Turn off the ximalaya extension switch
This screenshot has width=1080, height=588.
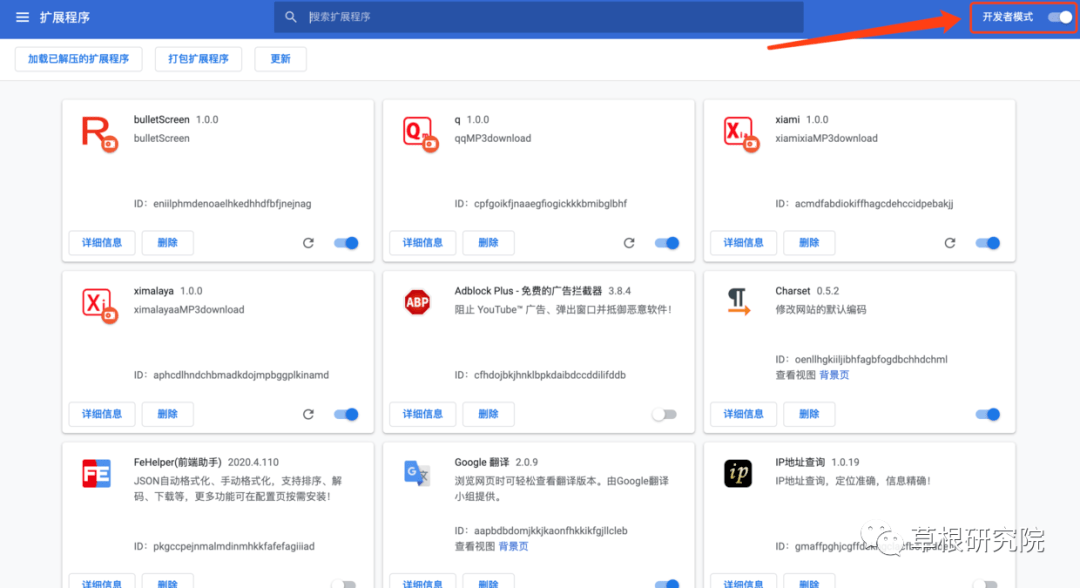(x=346, y=414)
